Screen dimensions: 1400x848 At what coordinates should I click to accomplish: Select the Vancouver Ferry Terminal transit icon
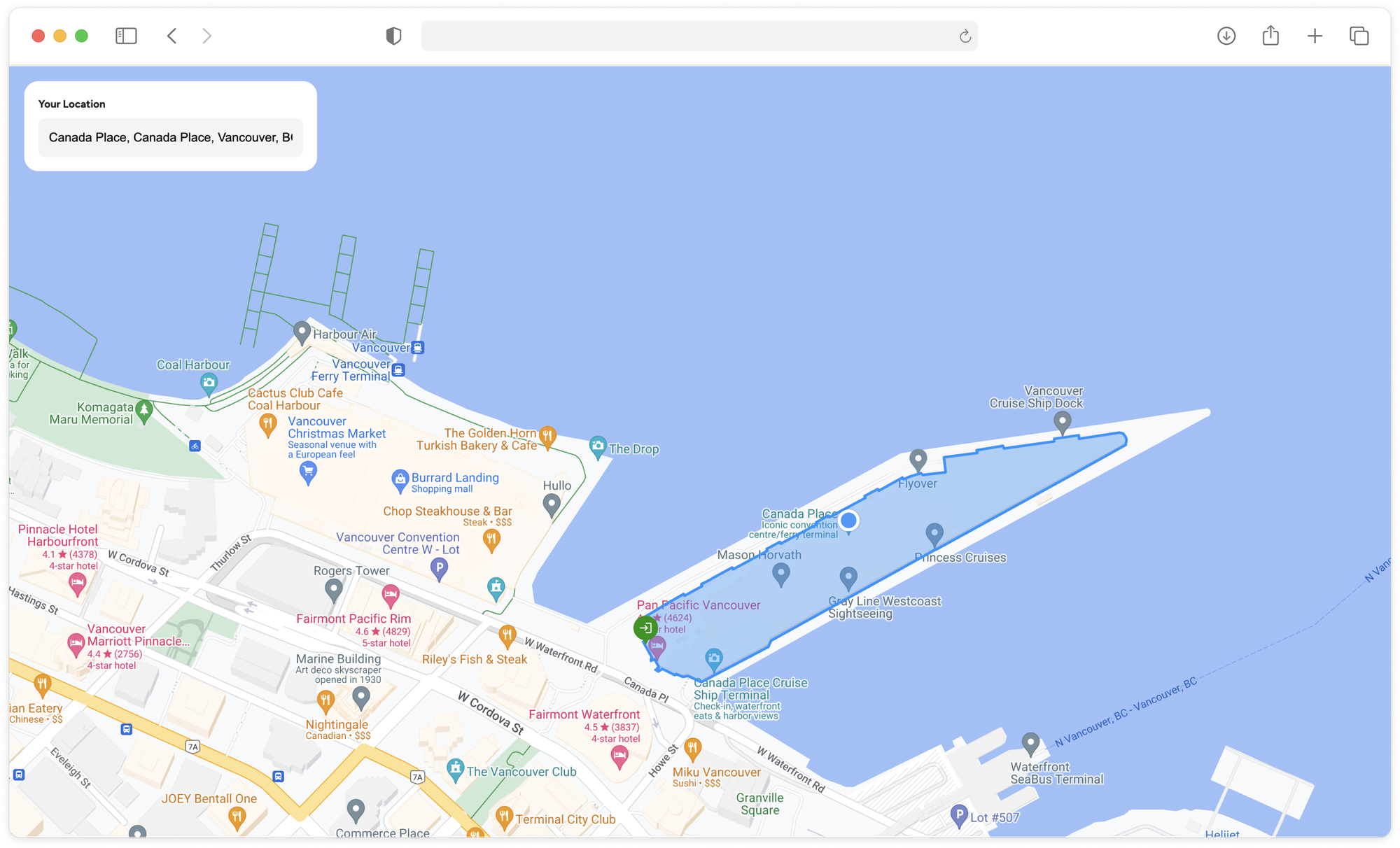coord(398,370)
